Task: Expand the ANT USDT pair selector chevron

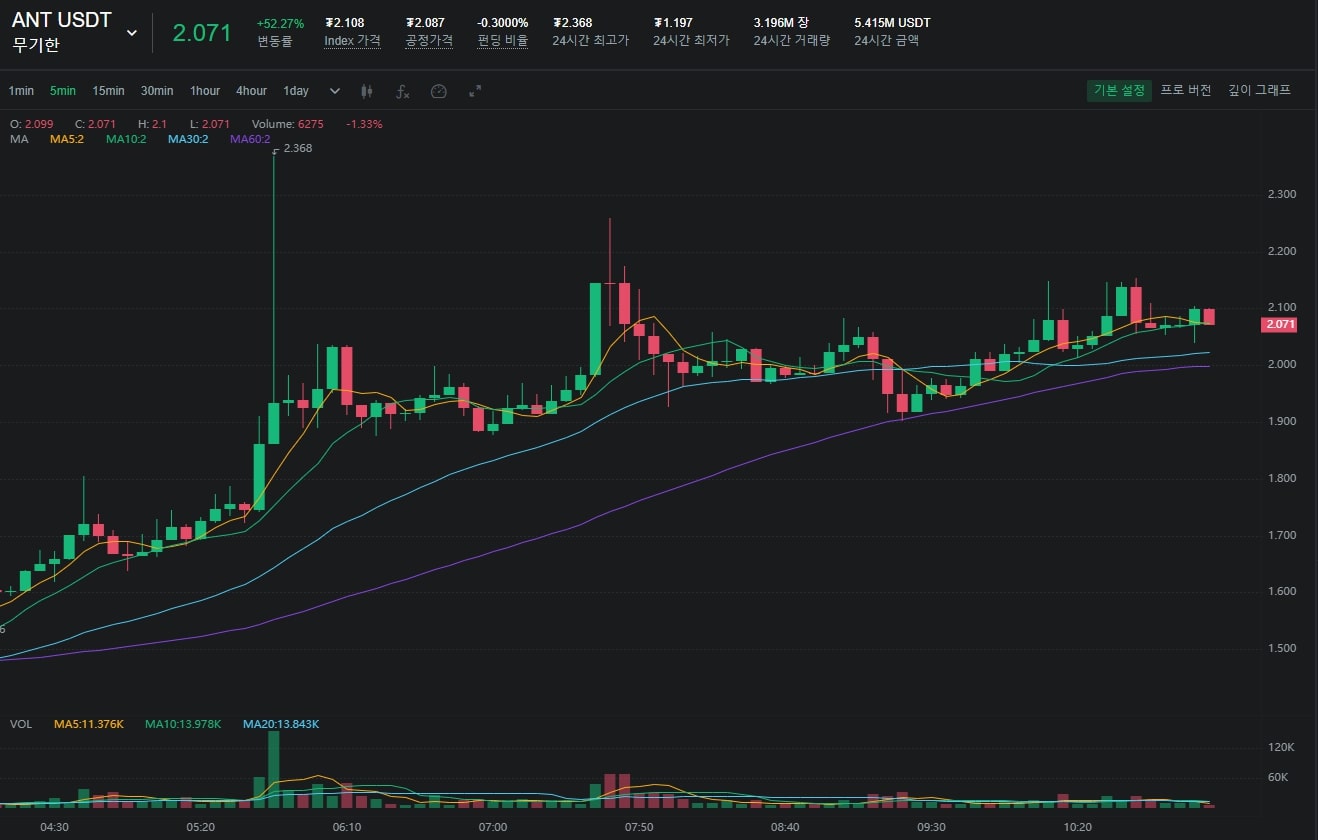Action: [132, 33]
